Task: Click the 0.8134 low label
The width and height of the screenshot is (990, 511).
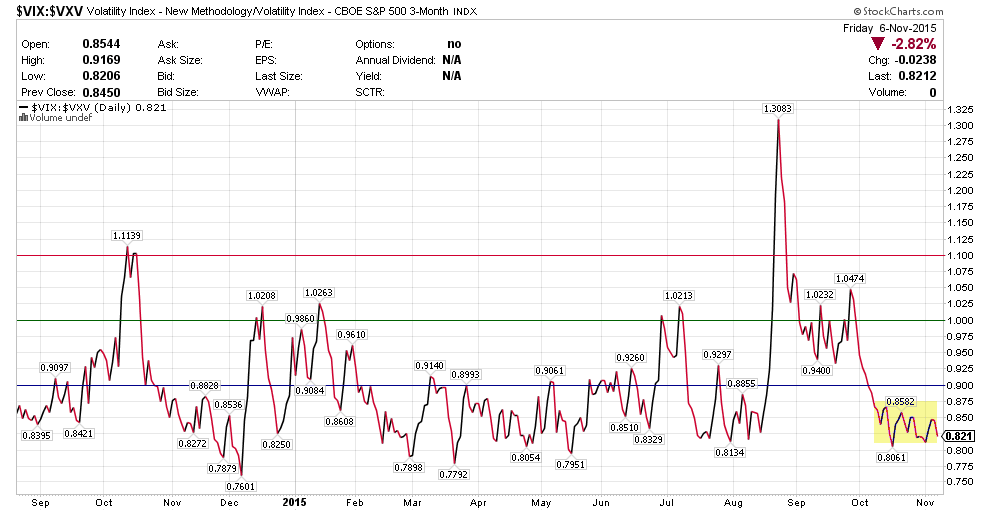Action: 729,452
